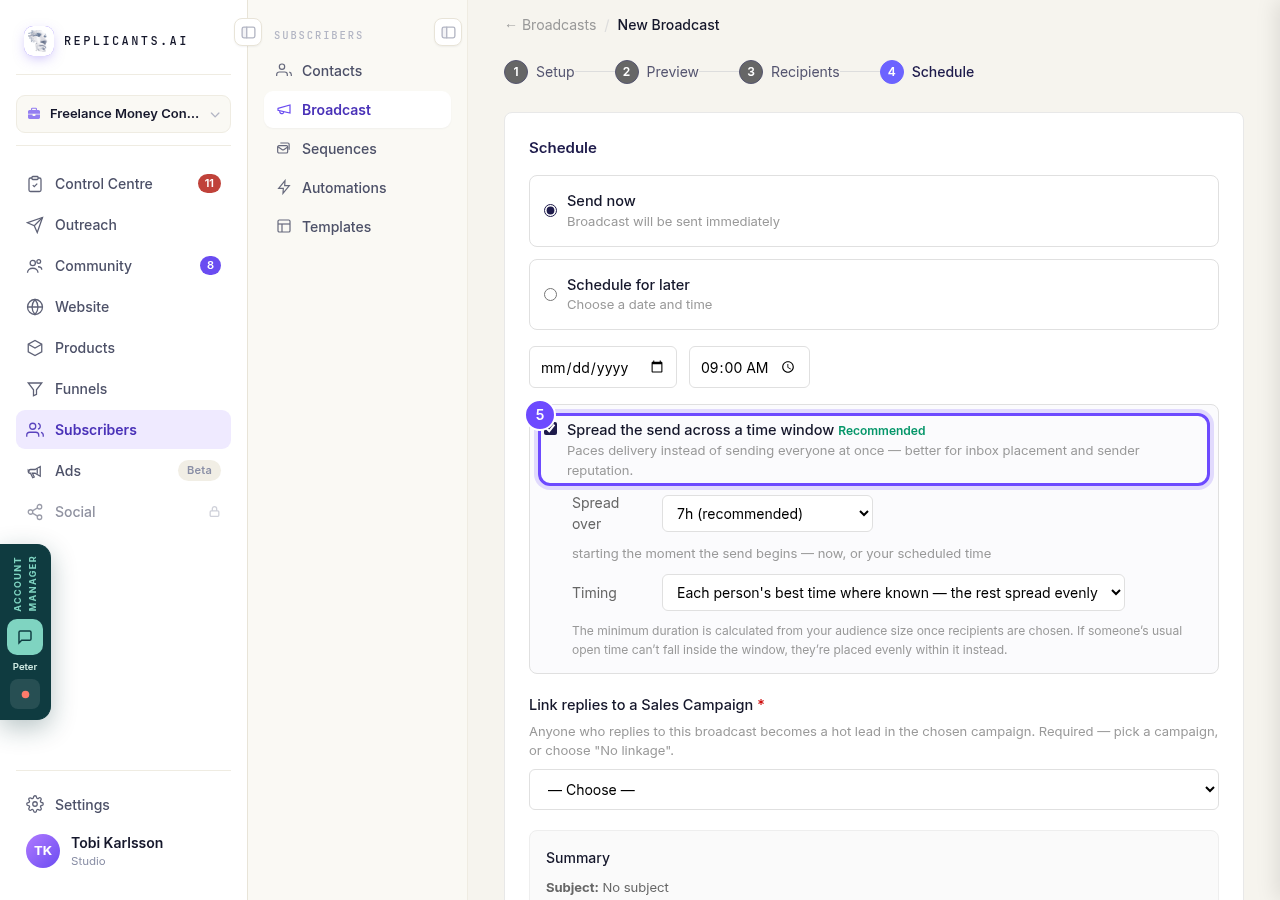Open Sequences via its stacked-mail icon

(284, 149)
